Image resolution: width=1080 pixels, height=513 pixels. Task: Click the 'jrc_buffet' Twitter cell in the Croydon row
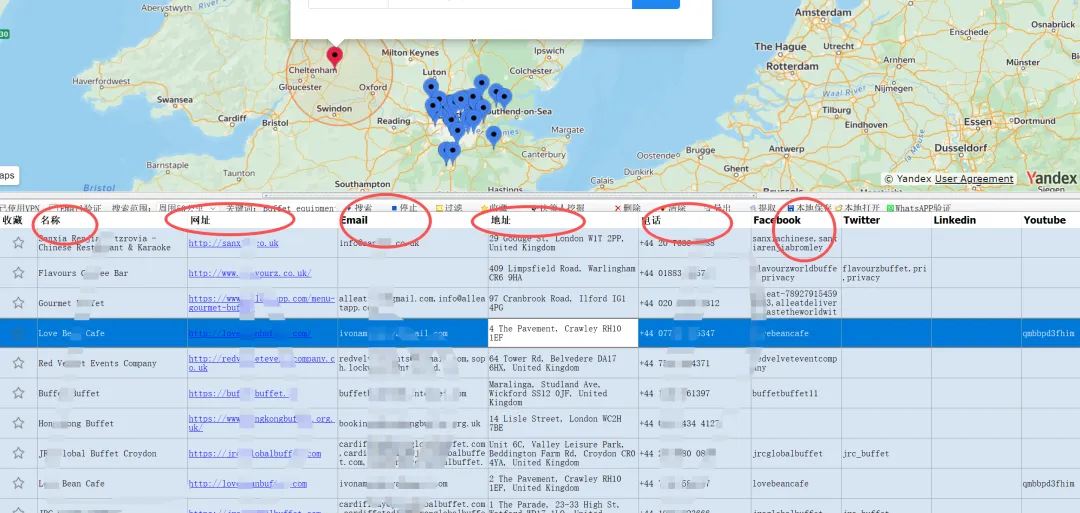pos(886,453)
